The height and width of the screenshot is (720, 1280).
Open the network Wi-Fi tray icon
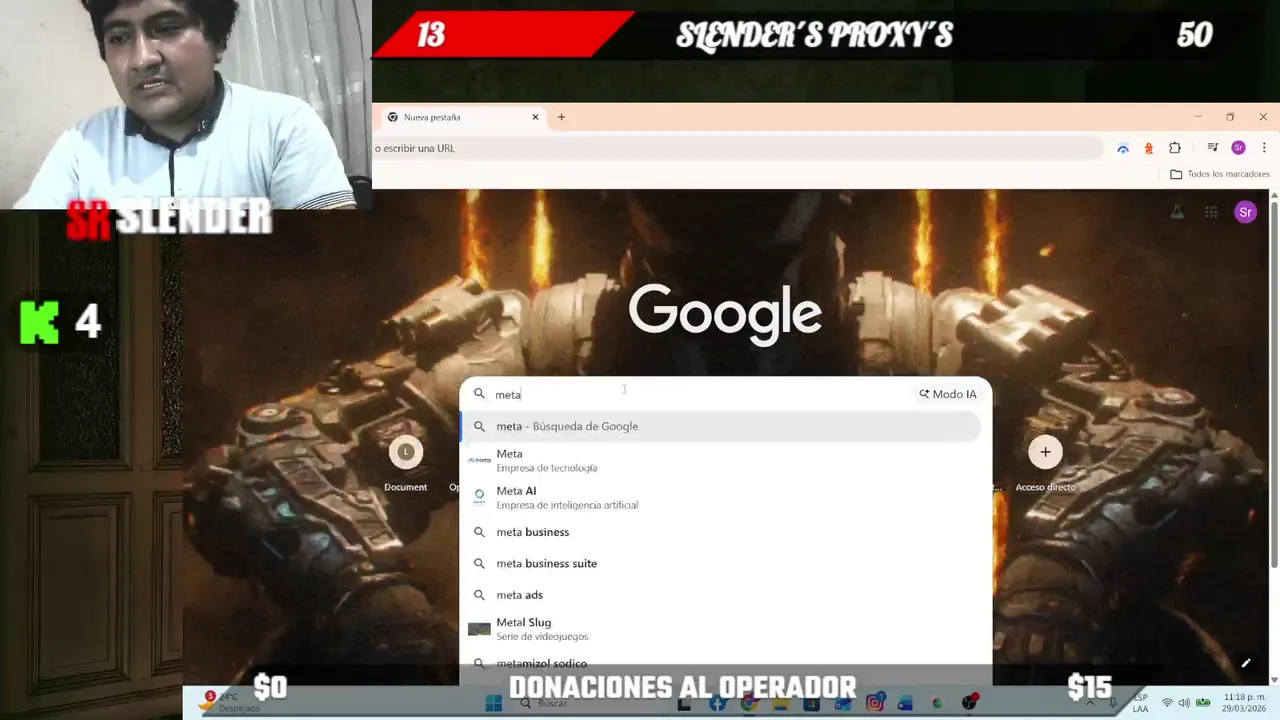pyautogui.click(x=1167, y=703)
